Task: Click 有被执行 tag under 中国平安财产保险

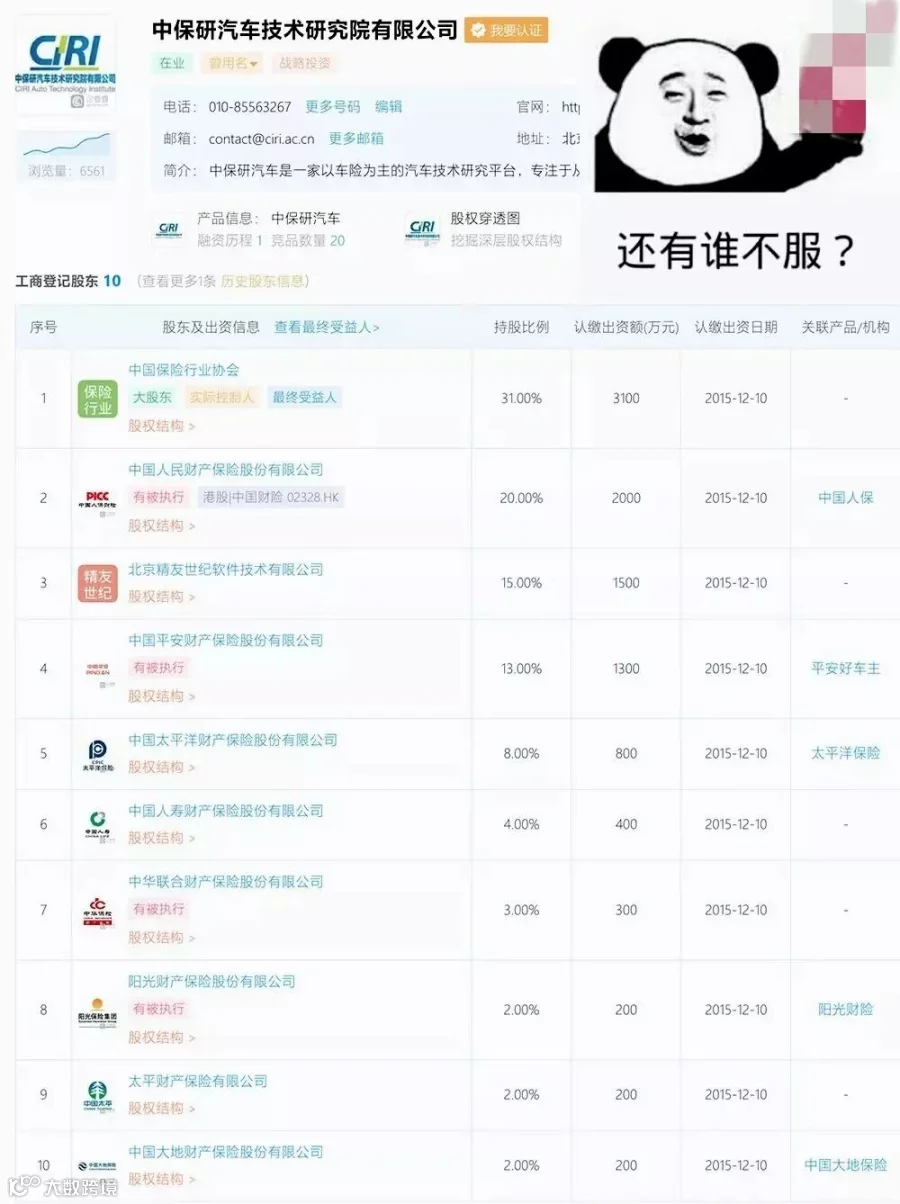Action: coord(159,668)
